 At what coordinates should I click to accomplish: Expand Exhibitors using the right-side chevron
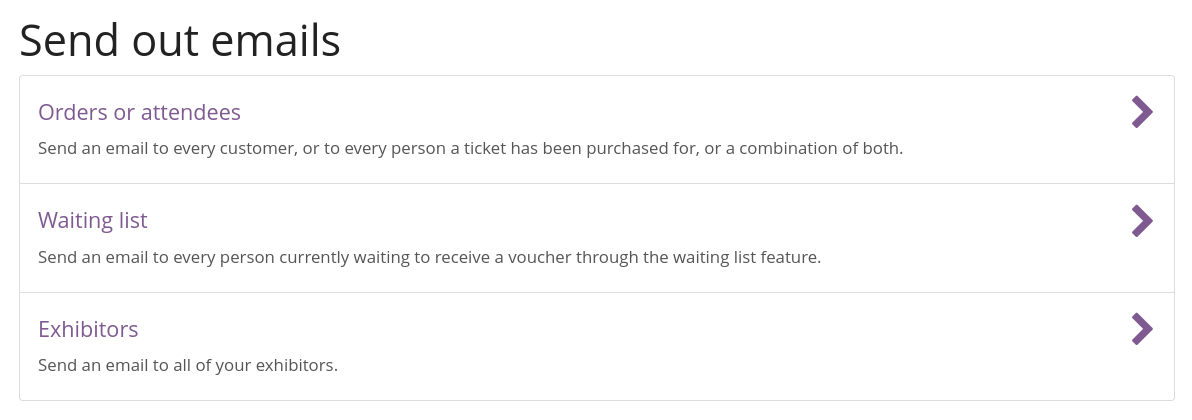1142,329
